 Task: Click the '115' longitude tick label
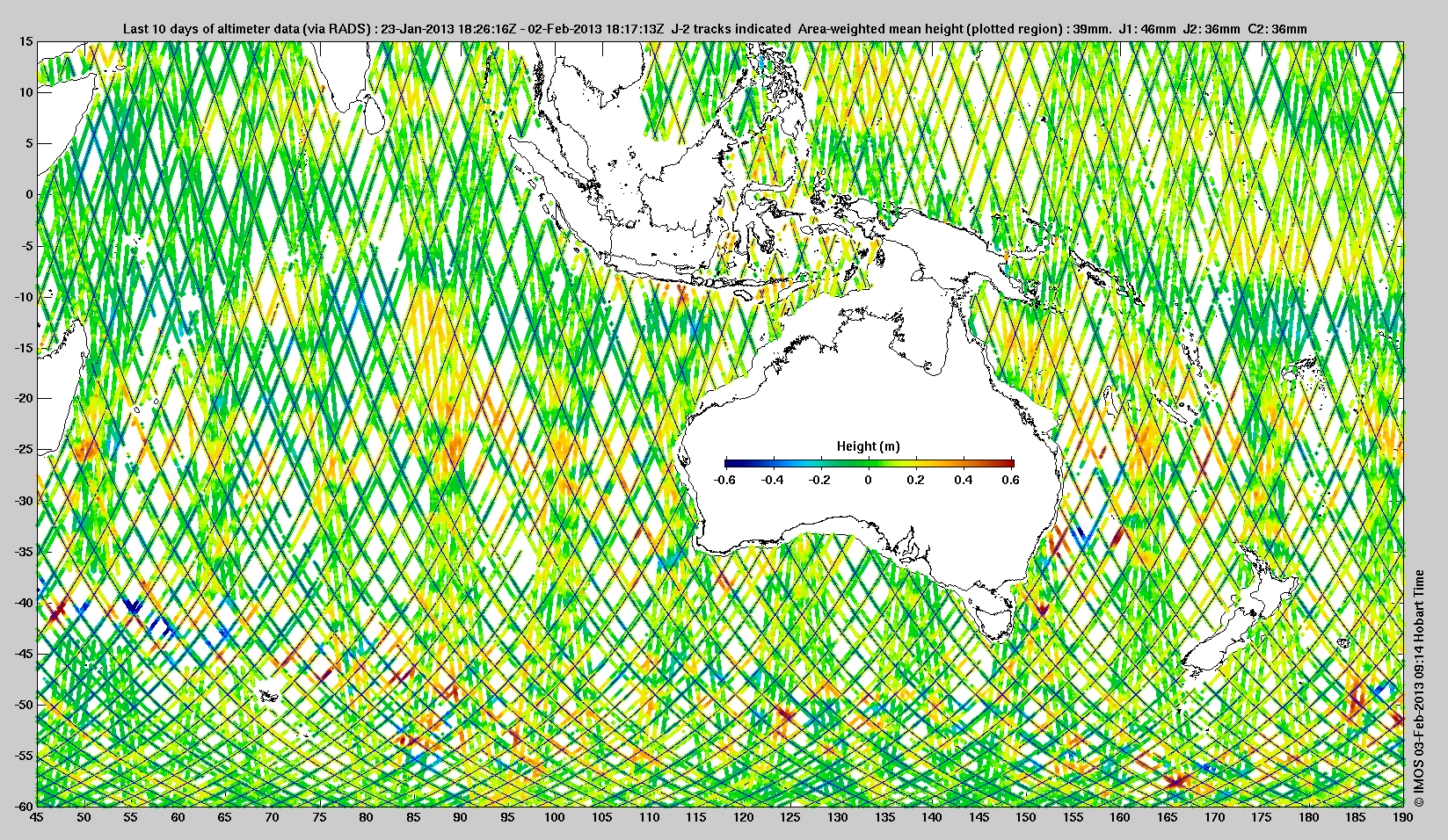coord(695,817)
